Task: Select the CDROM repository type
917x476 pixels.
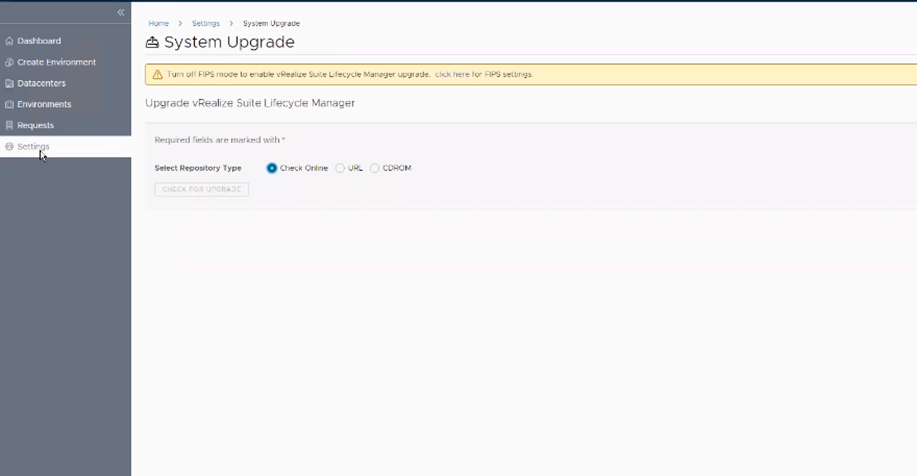Action: (374, 168)
